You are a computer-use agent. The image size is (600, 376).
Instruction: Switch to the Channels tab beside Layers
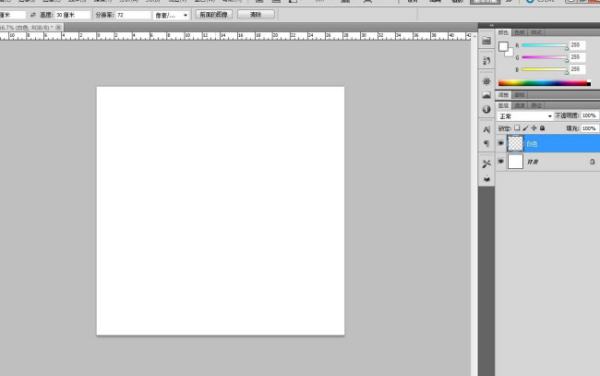[519, 106]
